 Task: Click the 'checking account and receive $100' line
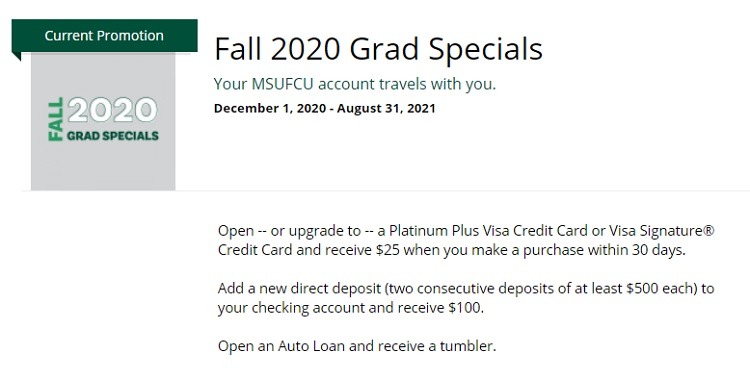click(x=351, y=308)
